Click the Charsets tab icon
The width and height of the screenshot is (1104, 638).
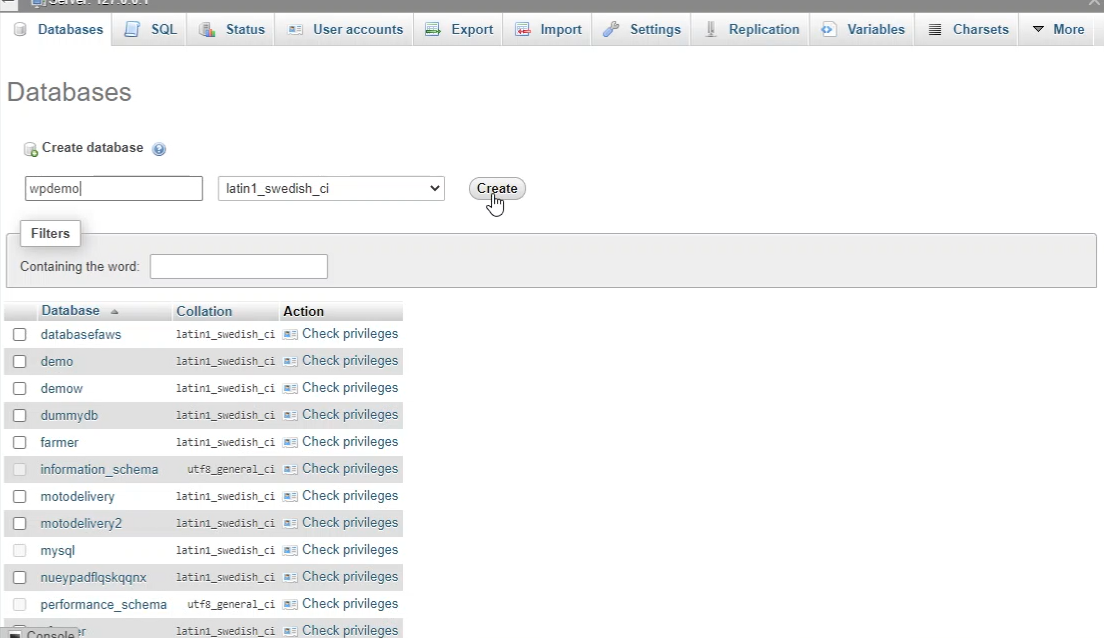935,30
